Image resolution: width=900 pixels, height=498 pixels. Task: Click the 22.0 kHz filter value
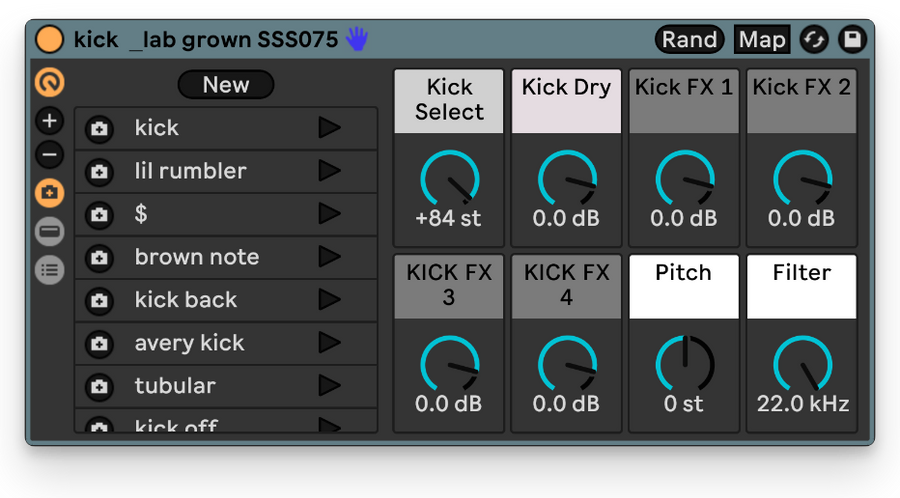[x=802, y=404]
